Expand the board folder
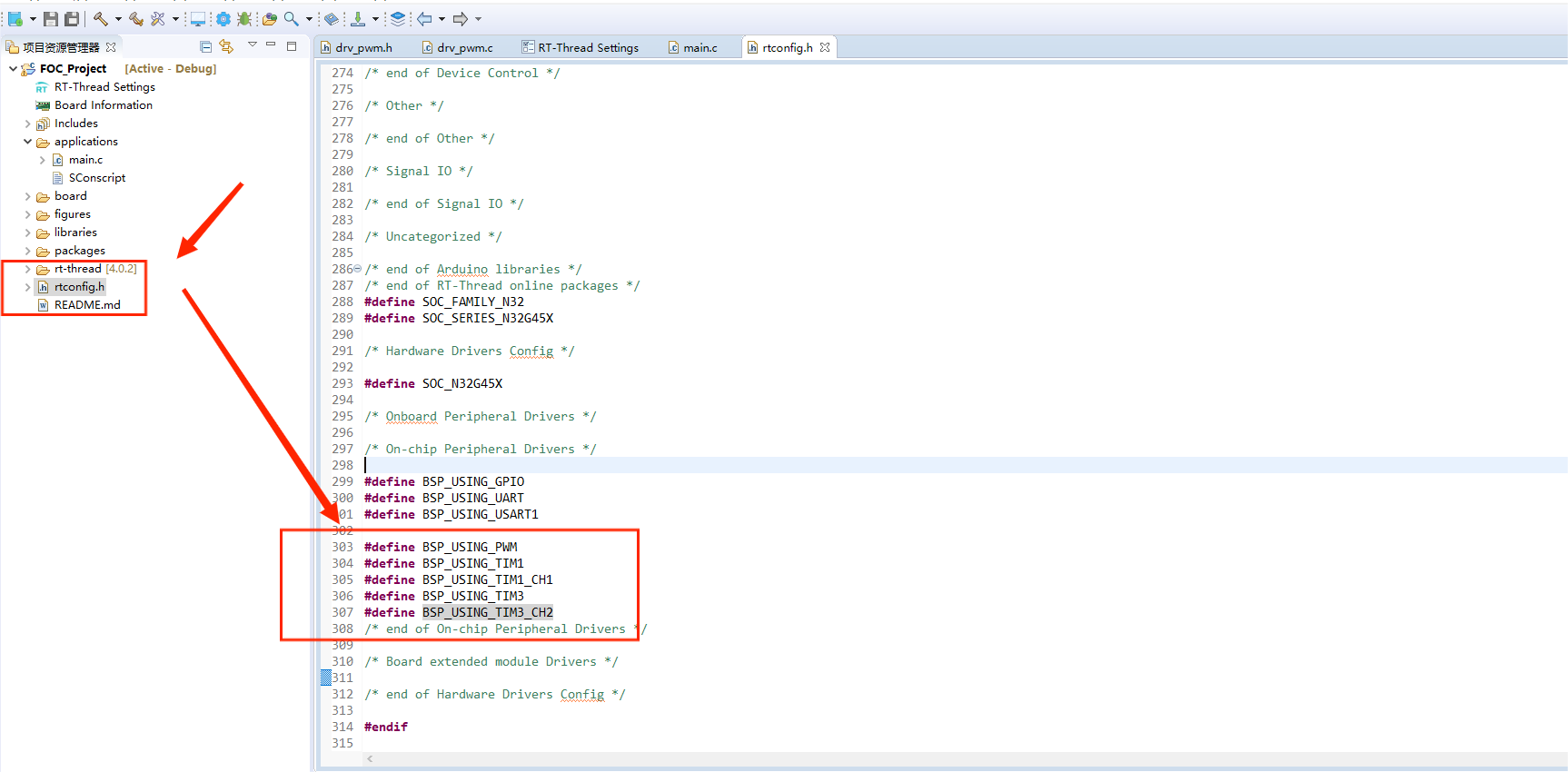 click(27, 196)
